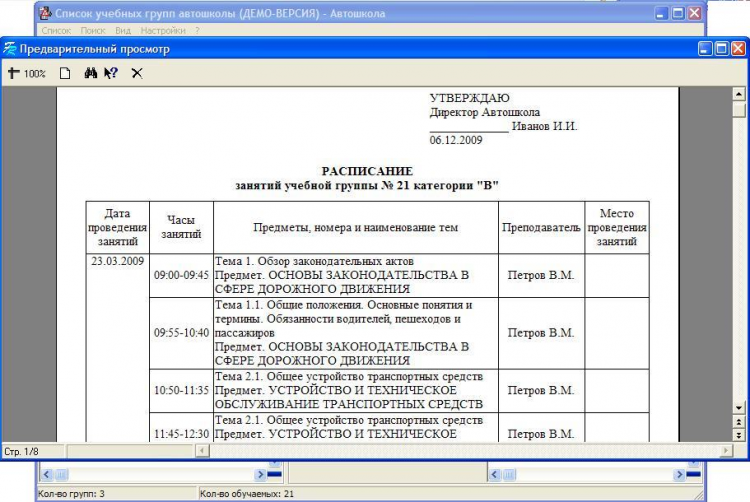The width and height of the screenshot is (750, 502).
Task: Open the ? help menu in the background window
Action: 197,31
